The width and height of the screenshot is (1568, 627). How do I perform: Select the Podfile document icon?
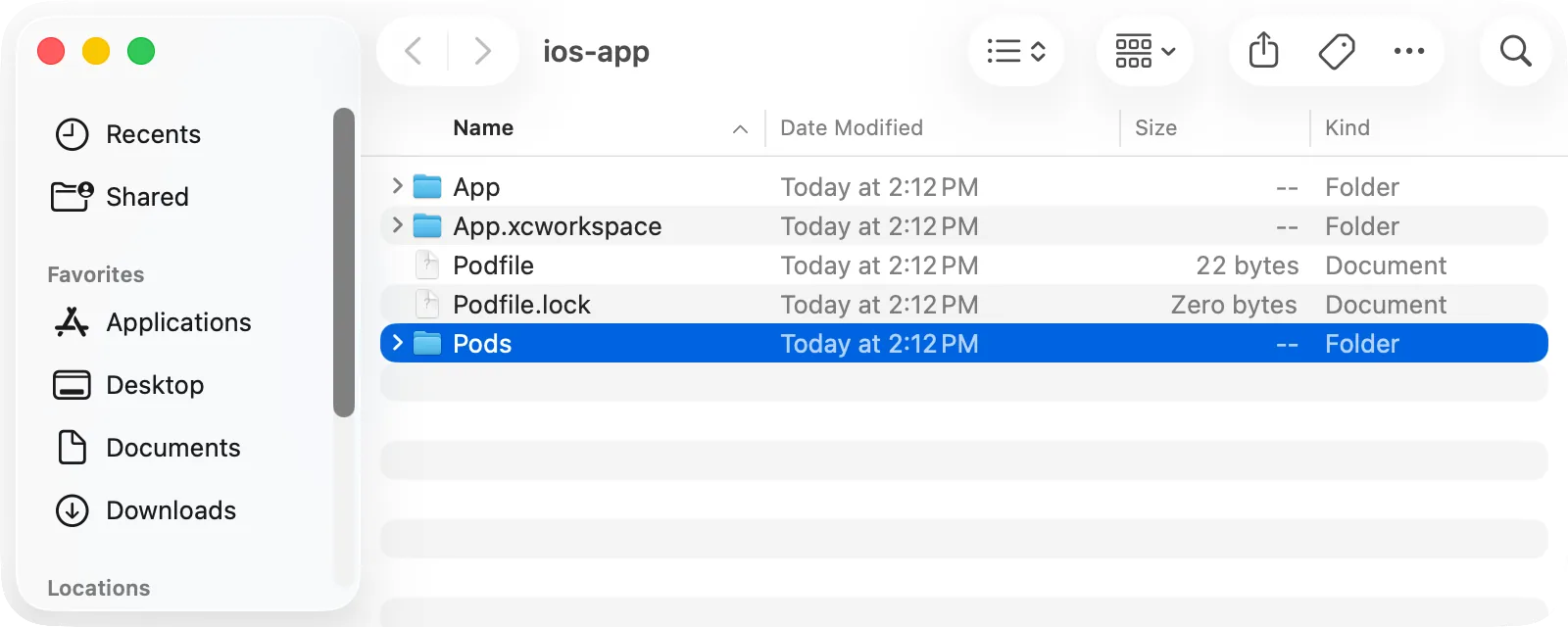pos(427,265)
